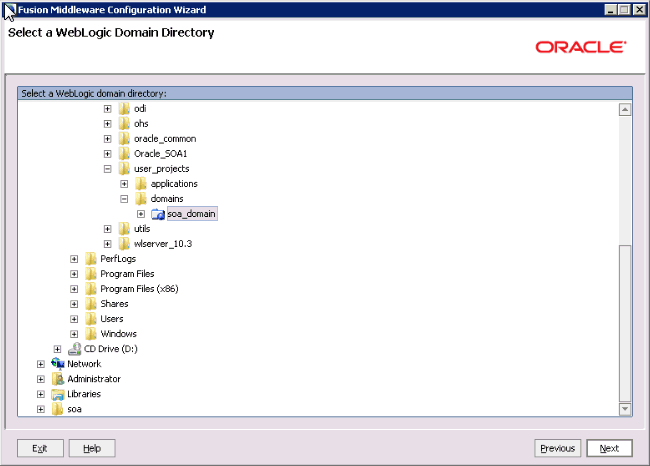This screenshot has width=650, height=466.
Task: Collapse the domains node
Action: point(124,199)
